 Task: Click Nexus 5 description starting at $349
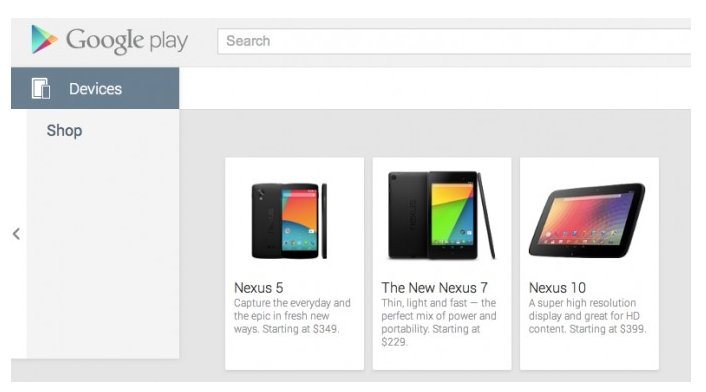pyautogui.click(x=292, y=316)
